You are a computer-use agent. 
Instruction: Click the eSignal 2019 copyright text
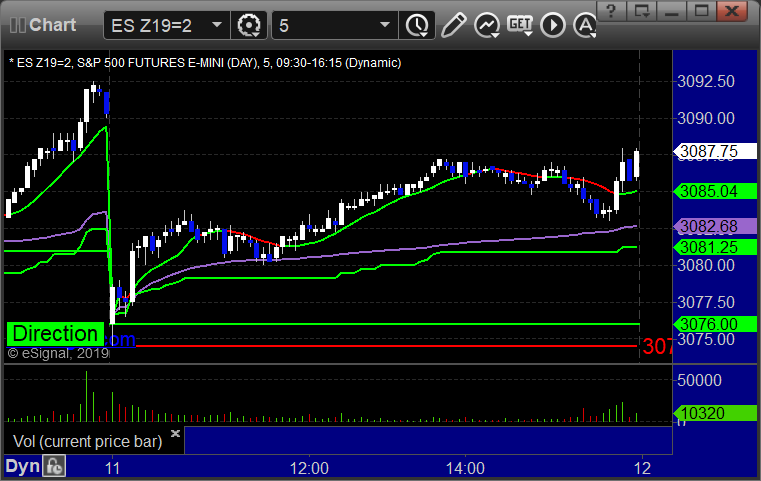click(58, 353)
